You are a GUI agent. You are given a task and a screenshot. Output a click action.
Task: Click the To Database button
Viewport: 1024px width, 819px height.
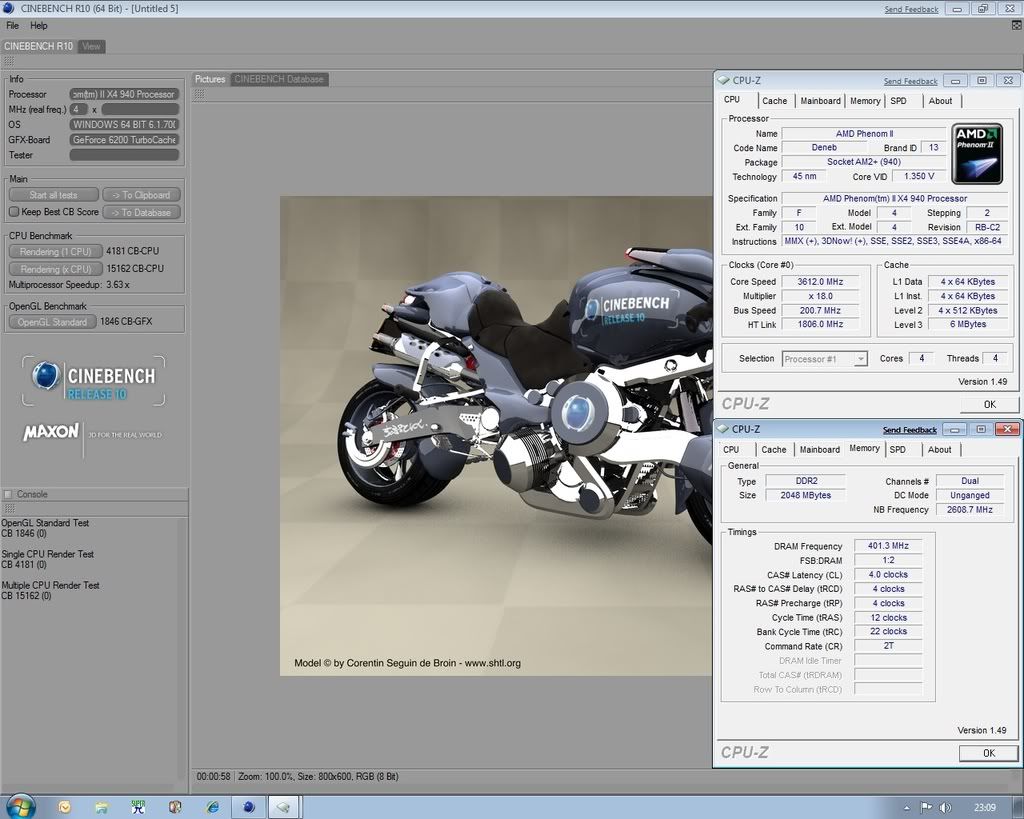coord(141,212)
